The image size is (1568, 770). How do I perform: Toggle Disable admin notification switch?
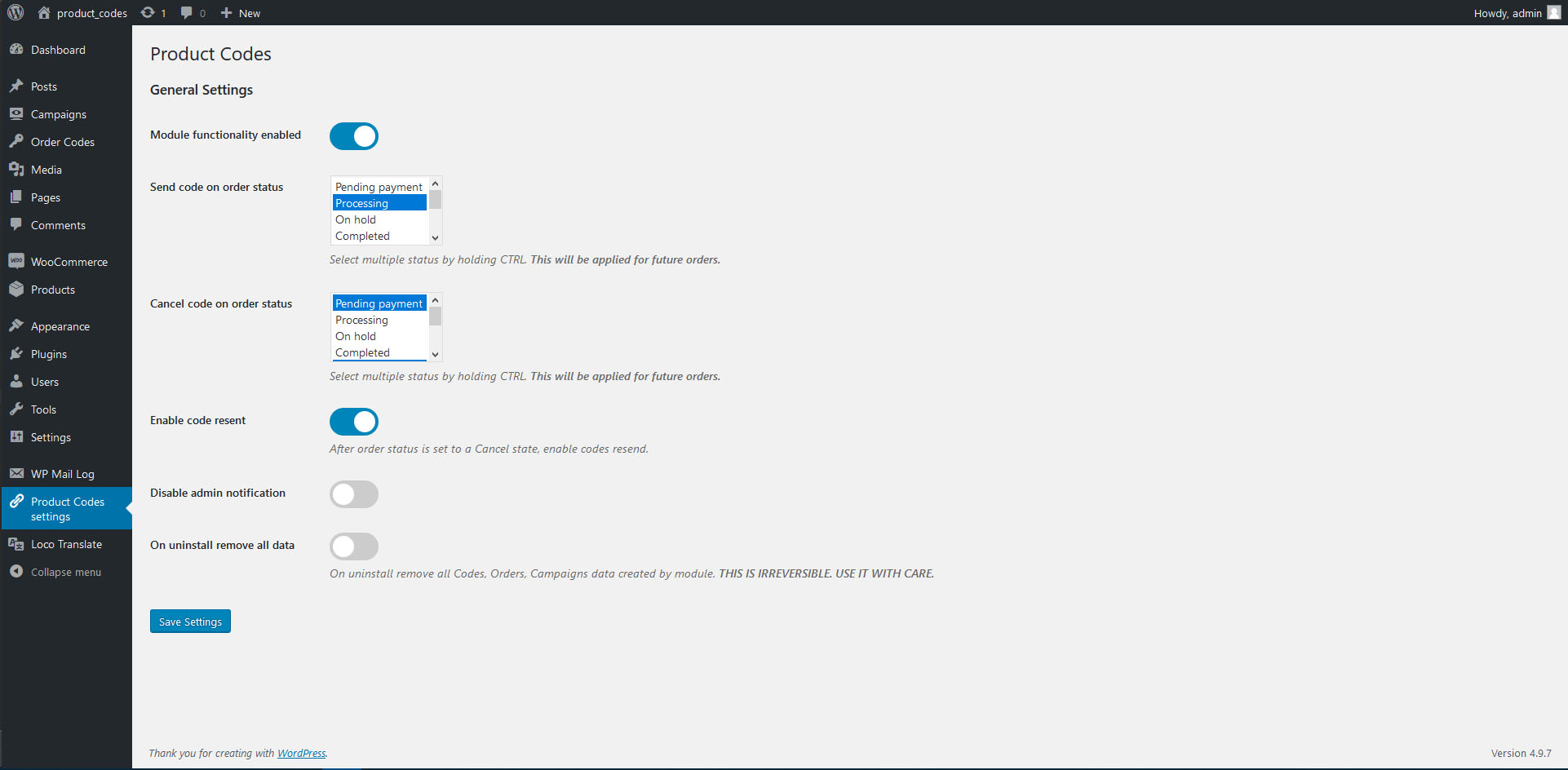[354, 494]
